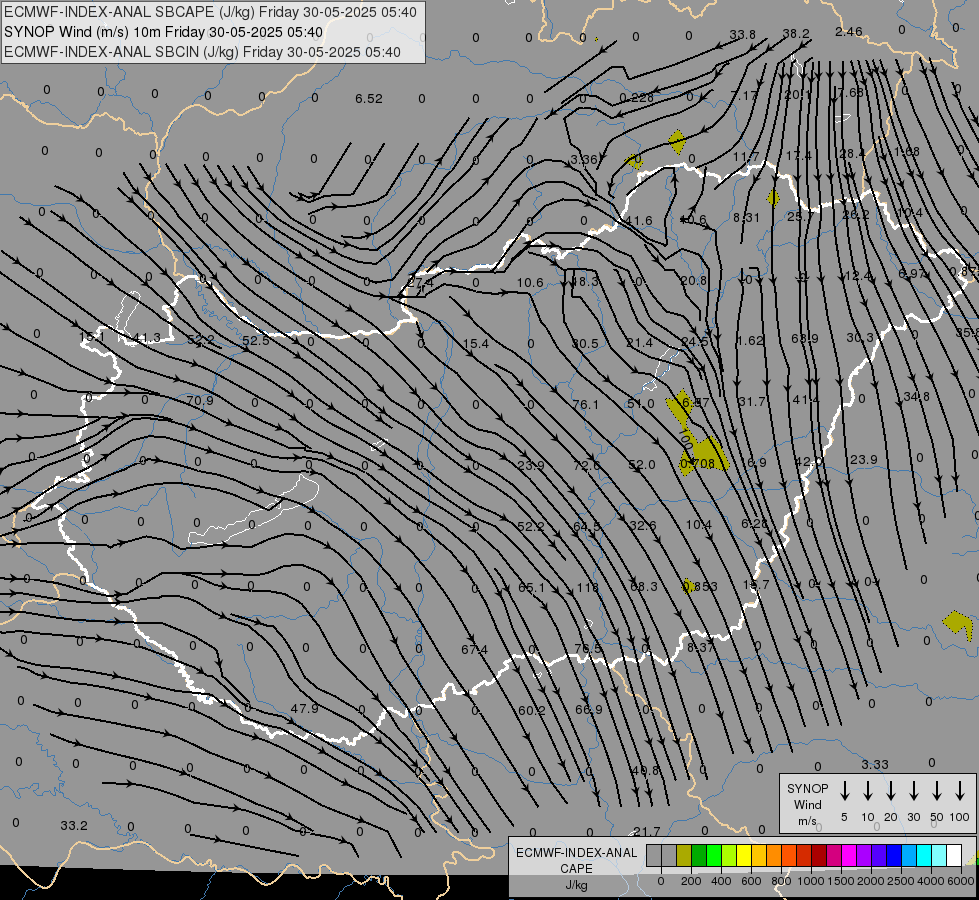Click the 2500 tick label on CAPE scale
This screenshot has height=900, width=979.
point(901,881)
